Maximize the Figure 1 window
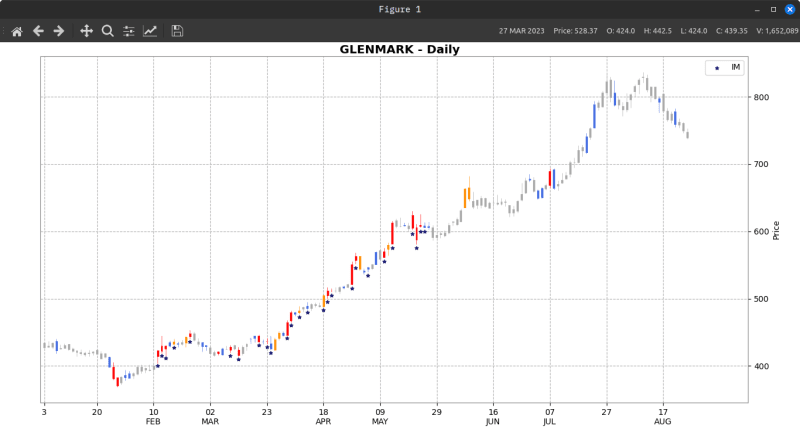This screenshot has width=800, height=429. tap(773, 10)
